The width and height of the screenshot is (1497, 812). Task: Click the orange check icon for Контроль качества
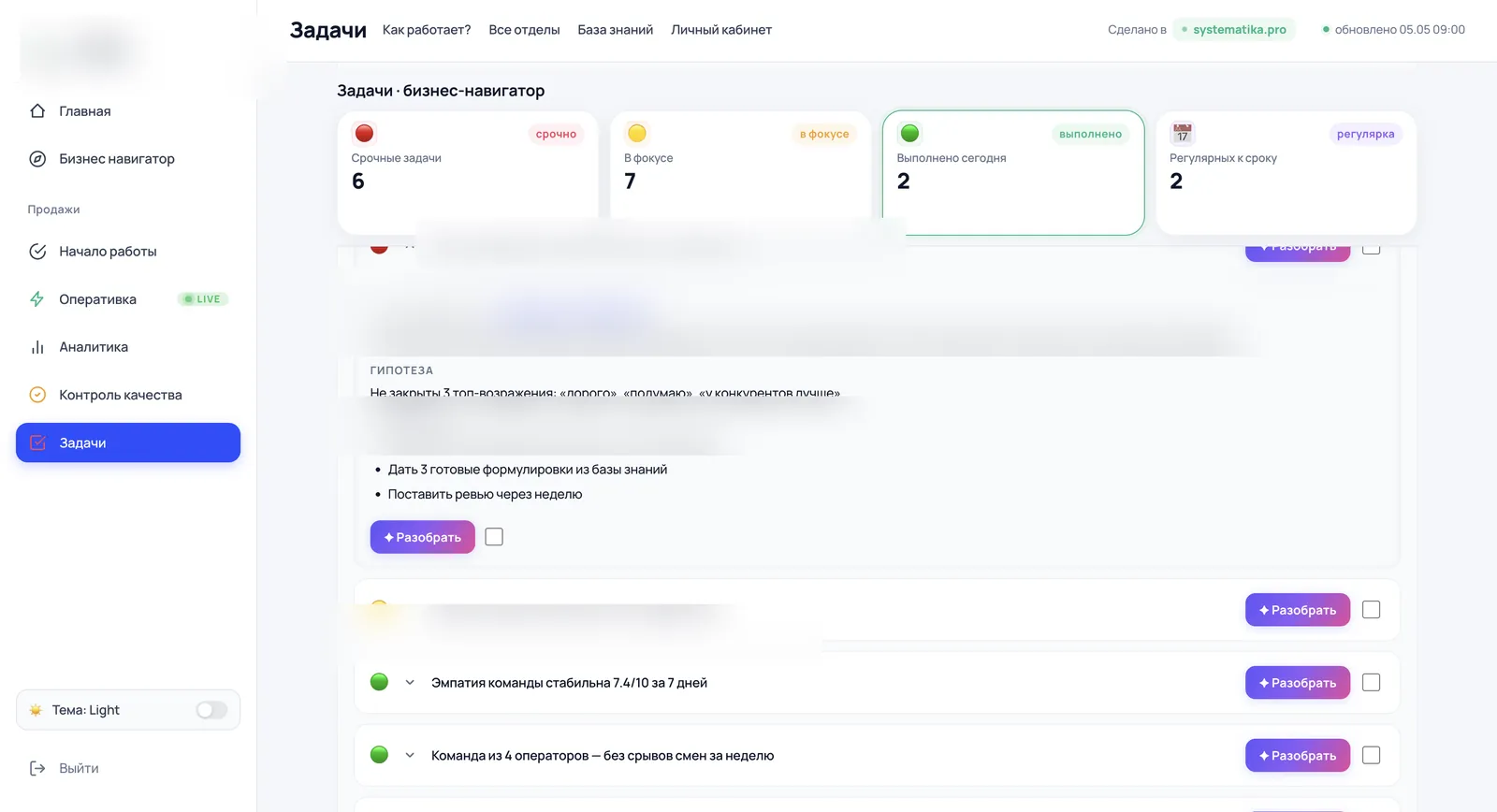pos(37,395)
